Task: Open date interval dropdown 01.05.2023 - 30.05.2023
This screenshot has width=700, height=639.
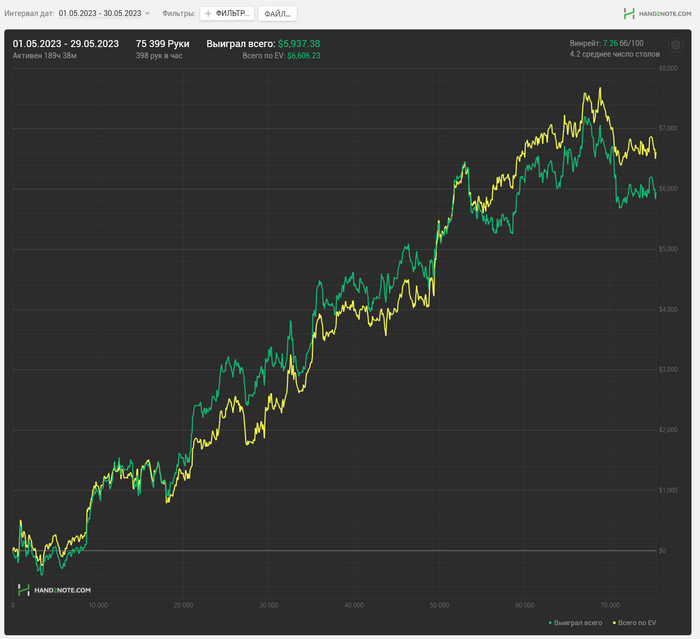Action: click(x=104, y=13)
